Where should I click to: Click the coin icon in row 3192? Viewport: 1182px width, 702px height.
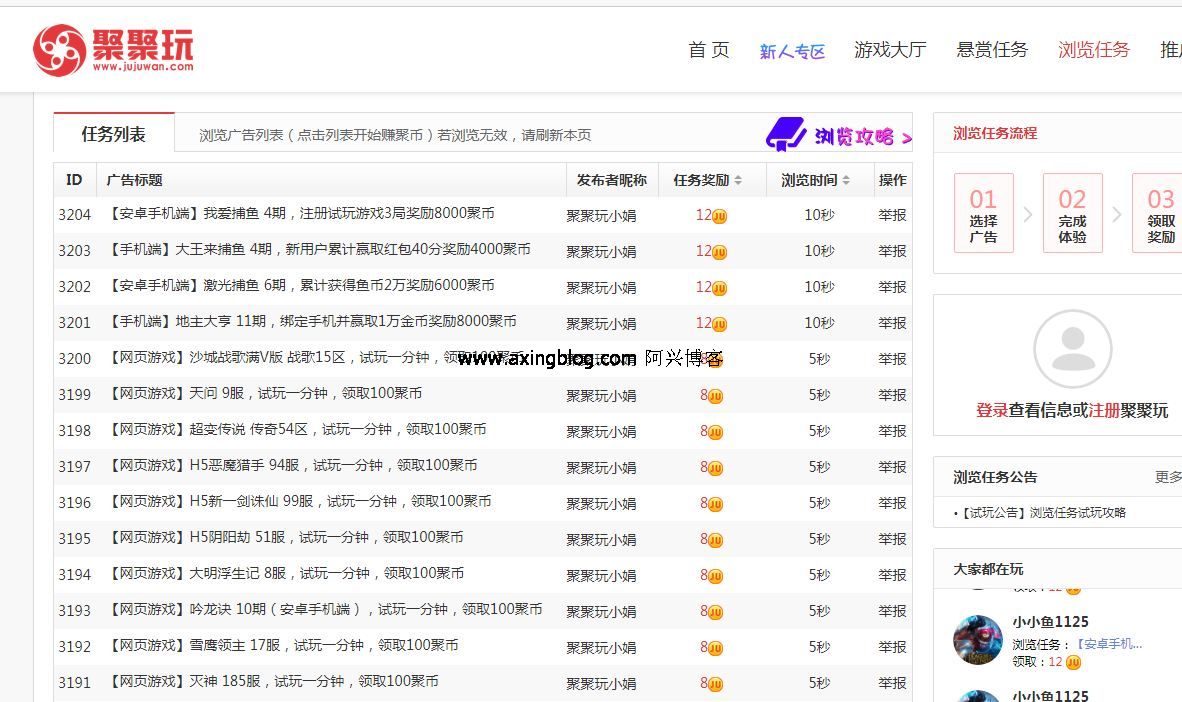715,648
